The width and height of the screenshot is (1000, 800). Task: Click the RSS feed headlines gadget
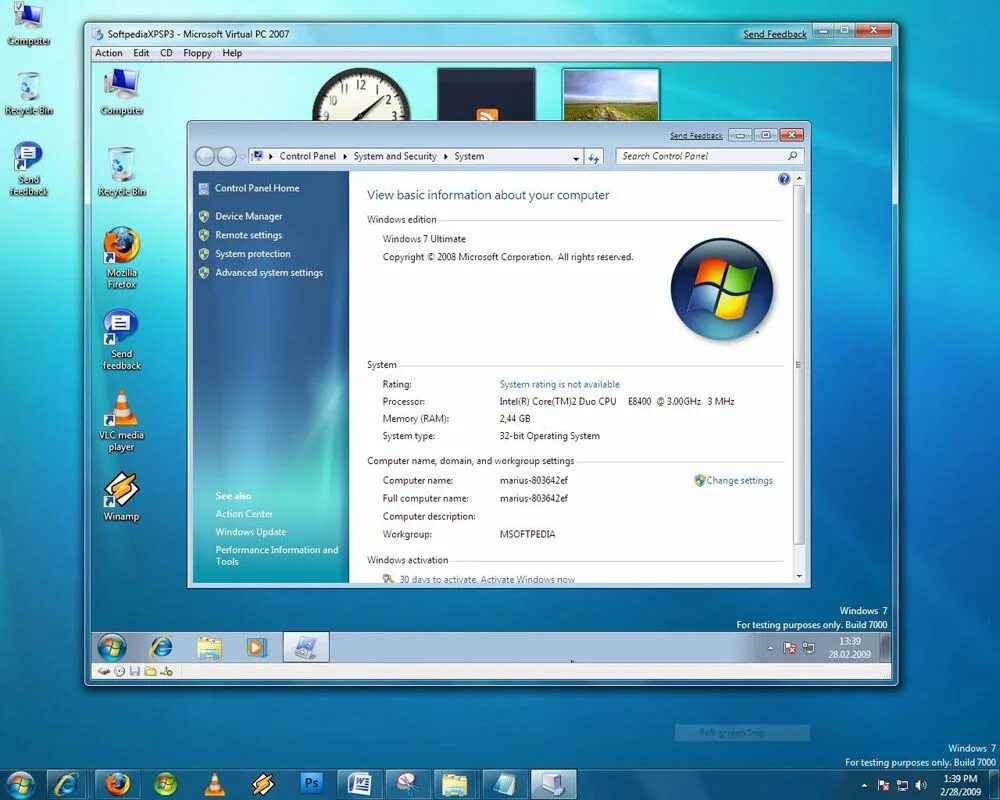point(486,94)
